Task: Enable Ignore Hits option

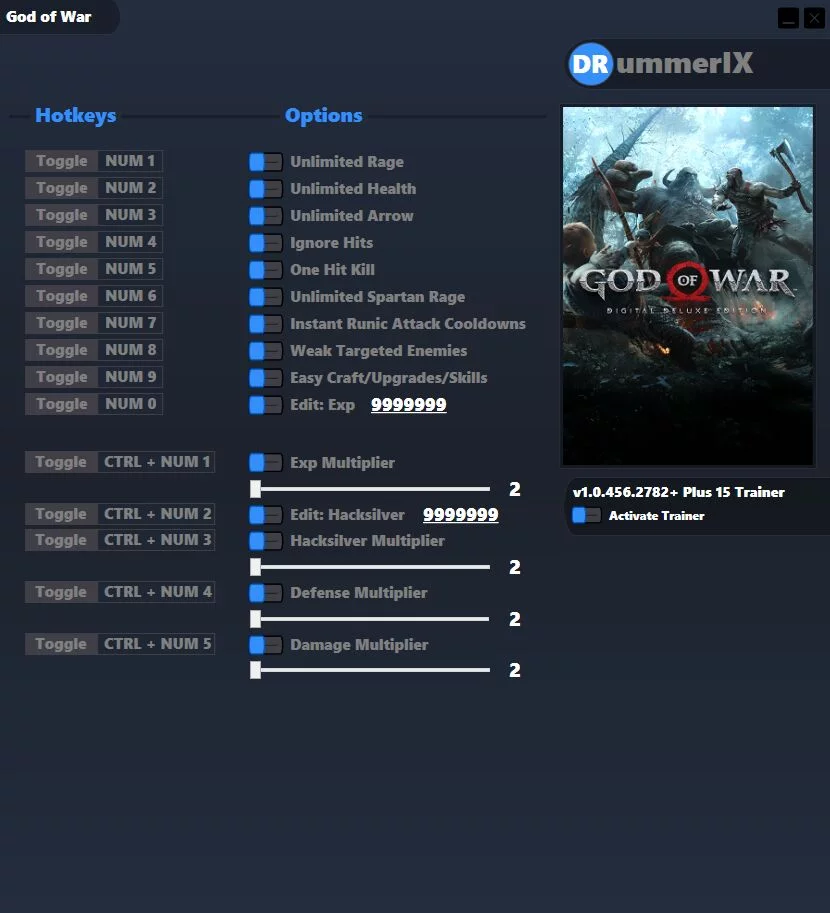Action: coord(266,243)
